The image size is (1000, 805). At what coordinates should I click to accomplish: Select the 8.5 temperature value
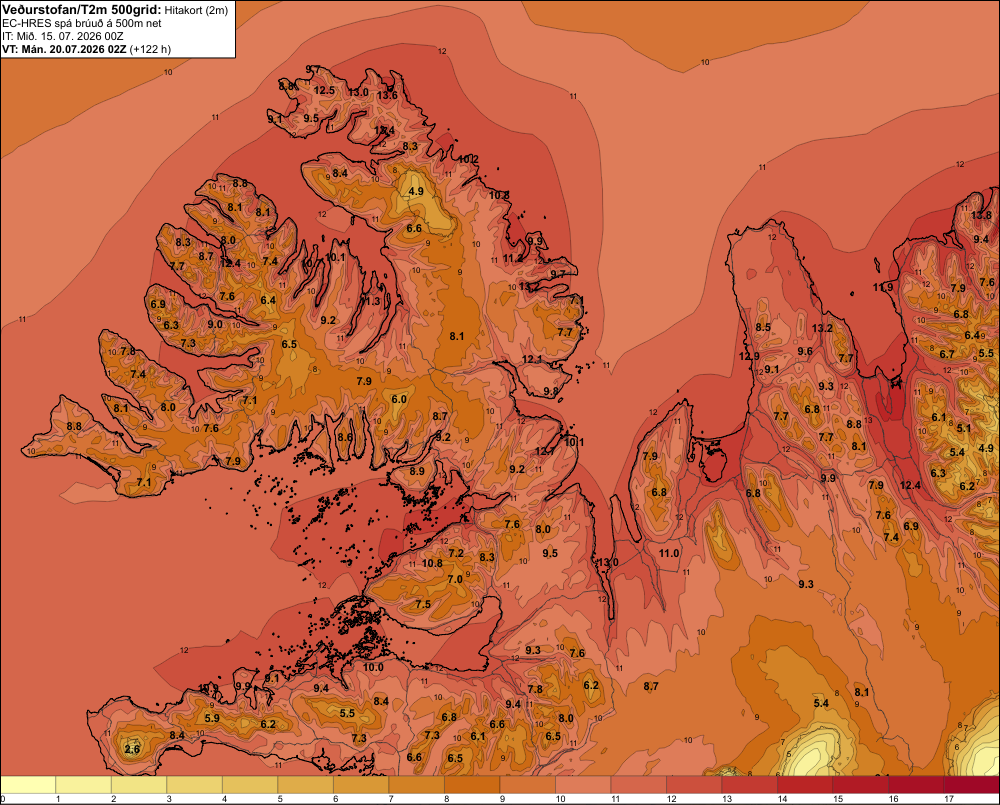pyautogui.click(x=763, y=327)
